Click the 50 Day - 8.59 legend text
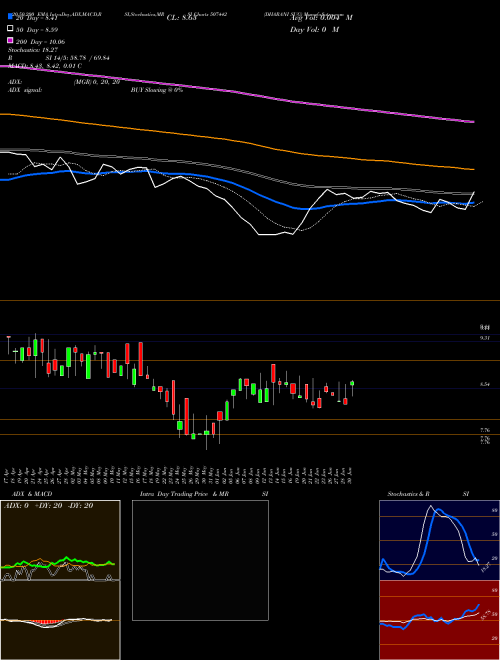500x660 pixels. pos(37,29)
